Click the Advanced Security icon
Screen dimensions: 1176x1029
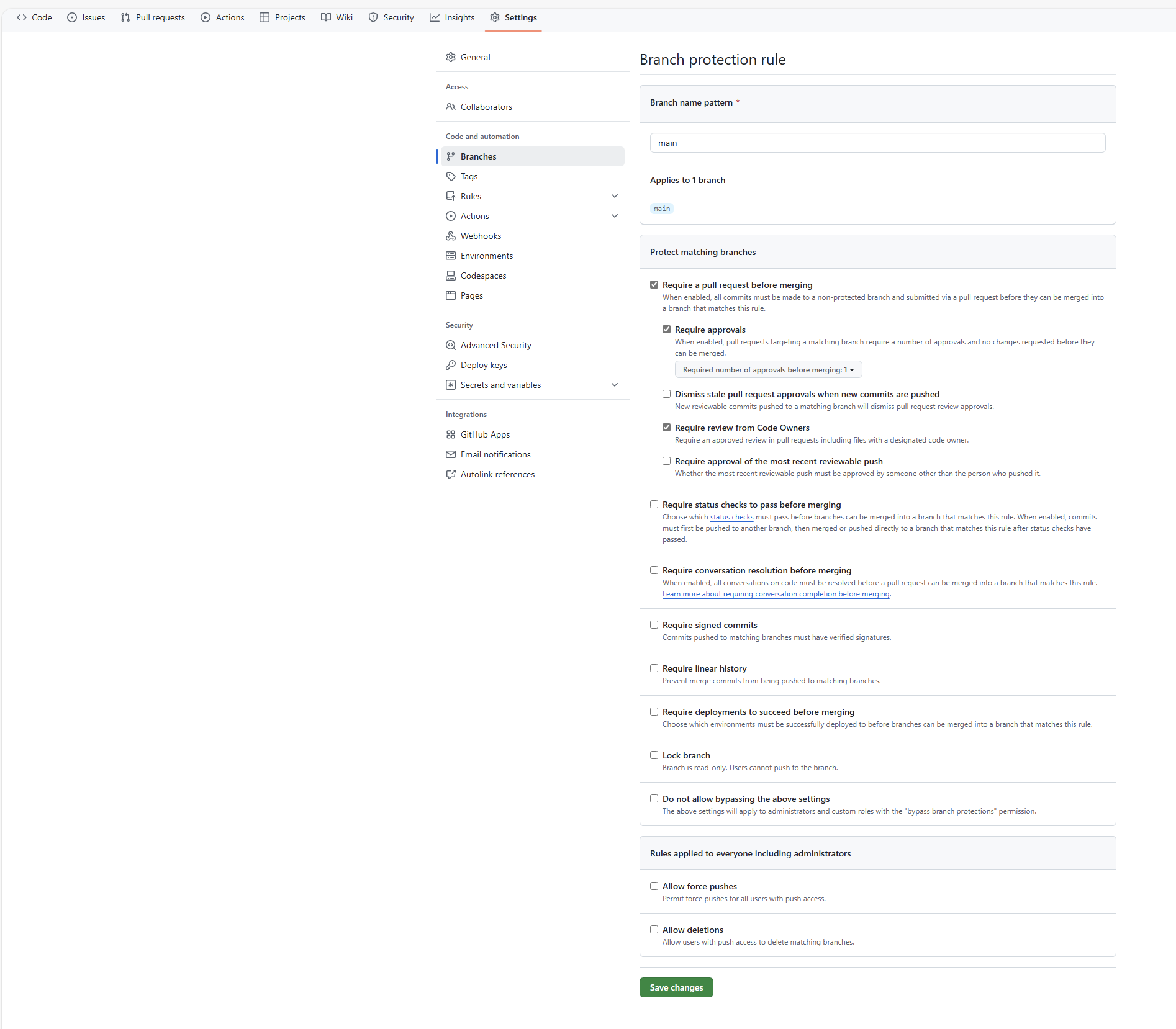point(451,345)
